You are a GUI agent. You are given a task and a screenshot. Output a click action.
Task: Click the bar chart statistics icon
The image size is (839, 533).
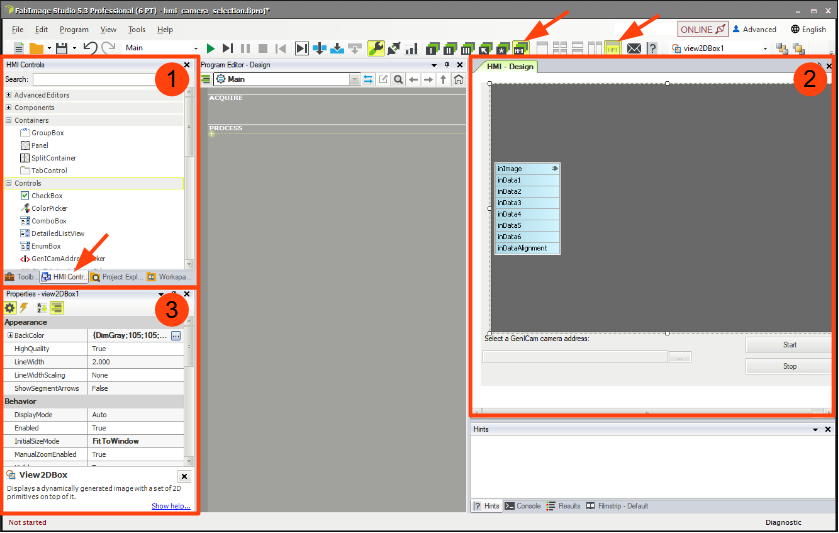(411, 49)
